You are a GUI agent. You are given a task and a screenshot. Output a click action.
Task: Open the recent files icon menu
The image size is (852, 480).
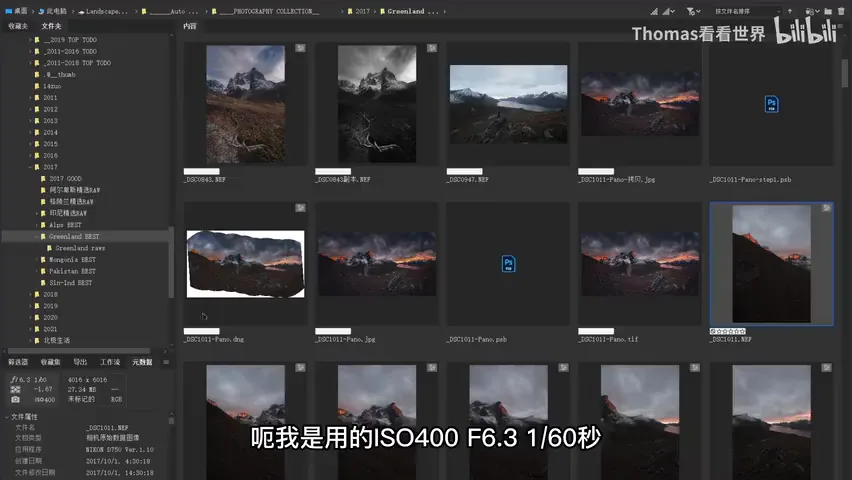[810, 11]
